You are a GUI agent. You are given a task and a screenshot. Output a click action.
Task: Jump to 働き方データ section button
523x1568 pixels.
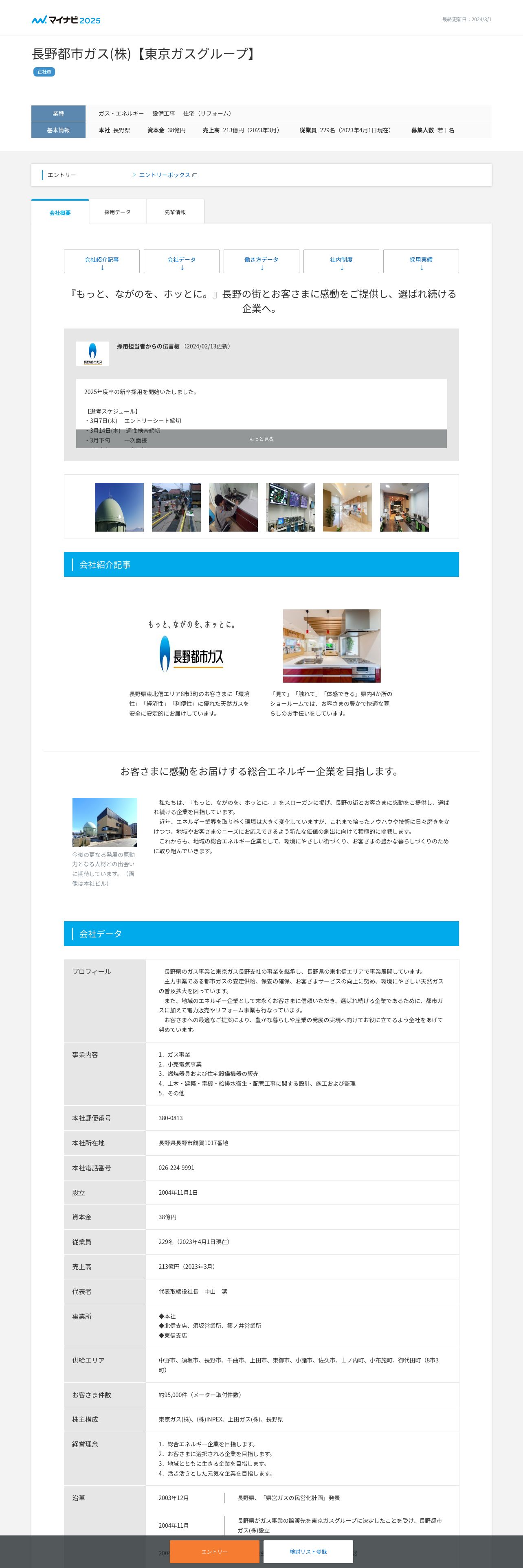[261, 262]
